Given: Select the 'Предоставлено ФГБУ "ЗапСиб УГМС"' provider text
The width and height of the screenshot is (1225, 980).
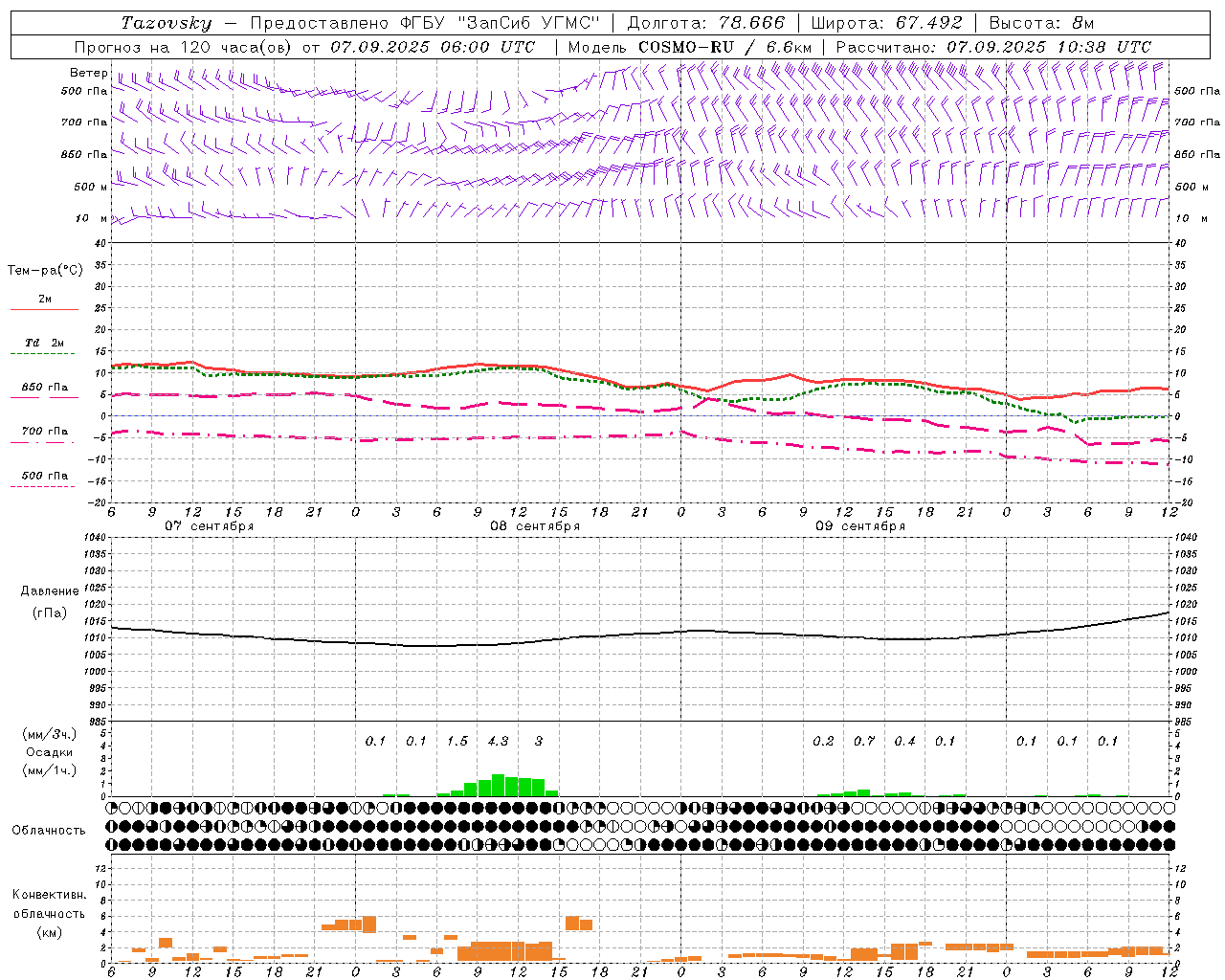Looking at the screenshot, I should point(423,23).
